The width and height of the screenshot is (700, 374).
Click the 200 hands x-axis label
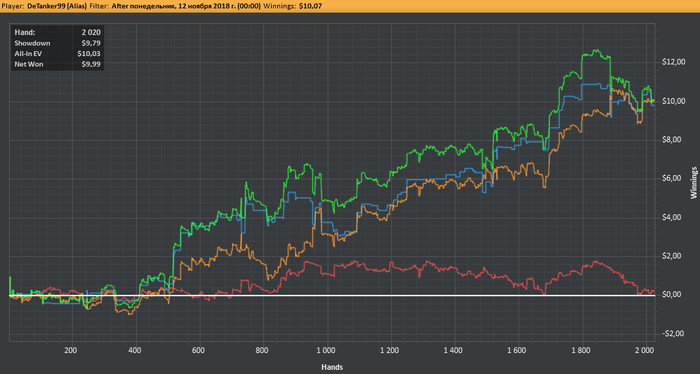point(71,350)
